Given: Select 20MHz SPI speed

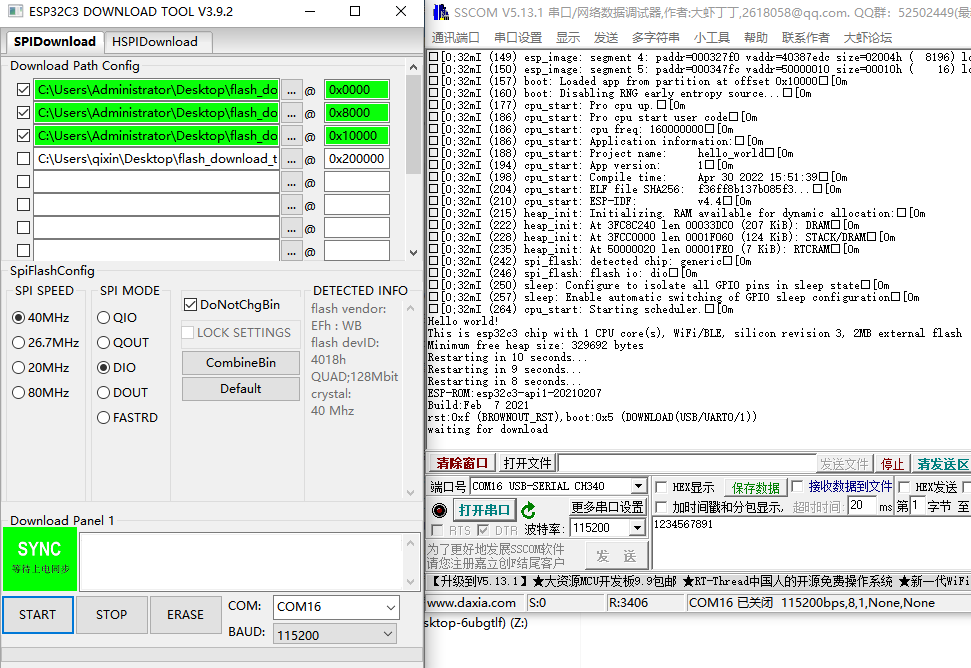Looking at the screenshot, I should tap(19, 368).
